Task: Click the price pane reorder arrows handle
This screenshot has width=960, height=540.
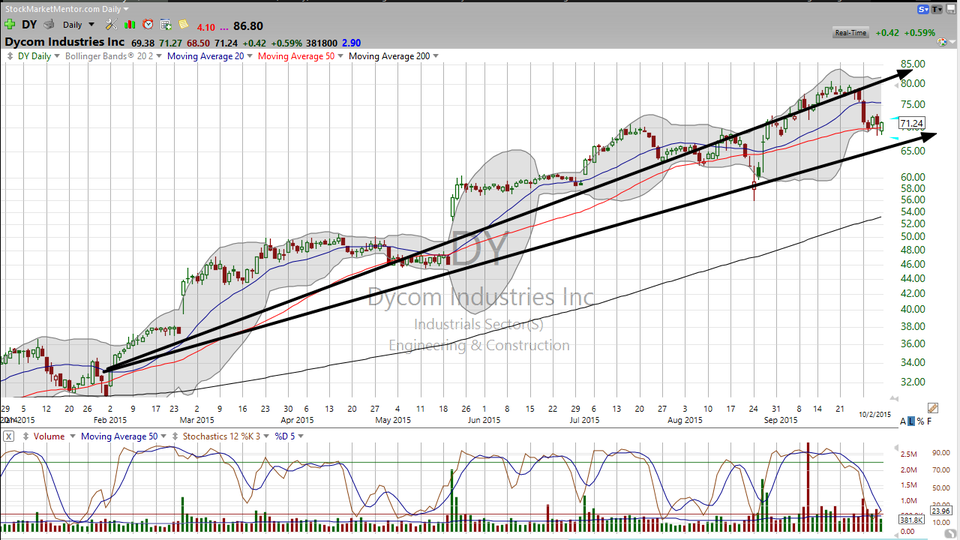Action: (x=9, y=56)
